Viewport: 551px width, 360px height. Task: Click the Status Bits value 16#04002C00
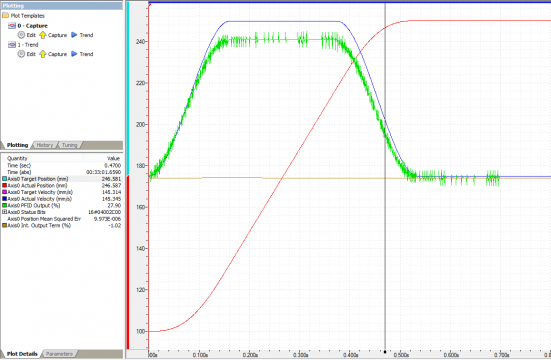coord(104,212)
